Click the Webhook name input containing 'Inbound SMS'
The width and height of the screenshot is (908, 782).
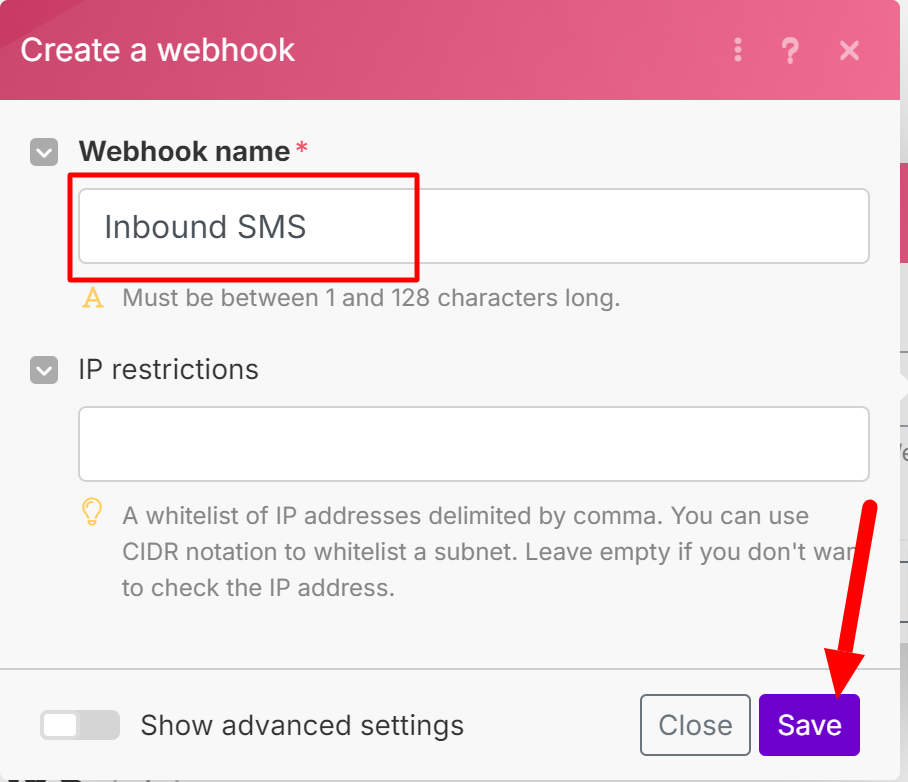click(x=473, y=227)
